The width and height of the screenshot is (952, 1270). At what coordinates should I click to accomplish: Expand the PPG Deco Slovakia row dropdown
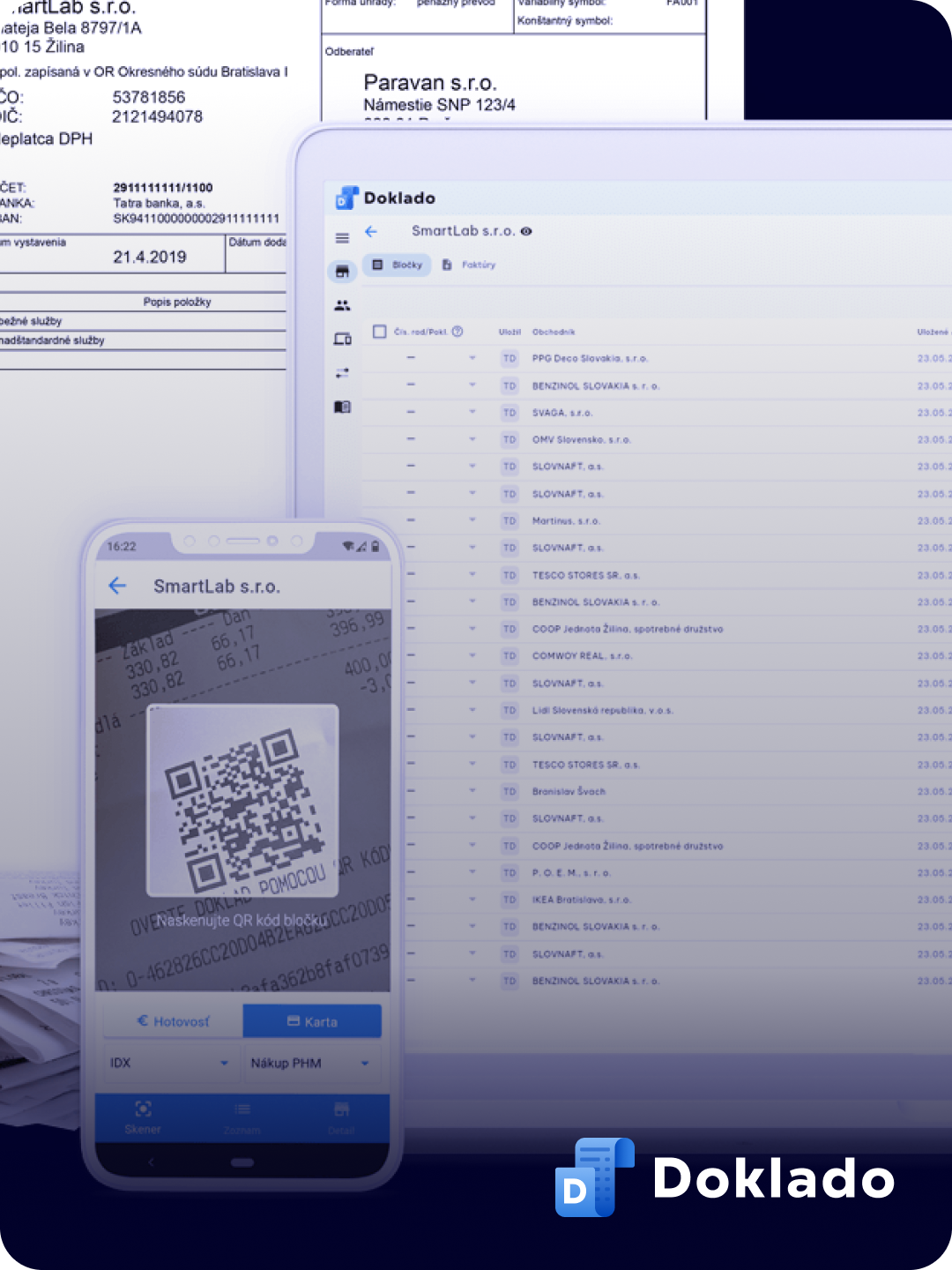pos(472,358)
